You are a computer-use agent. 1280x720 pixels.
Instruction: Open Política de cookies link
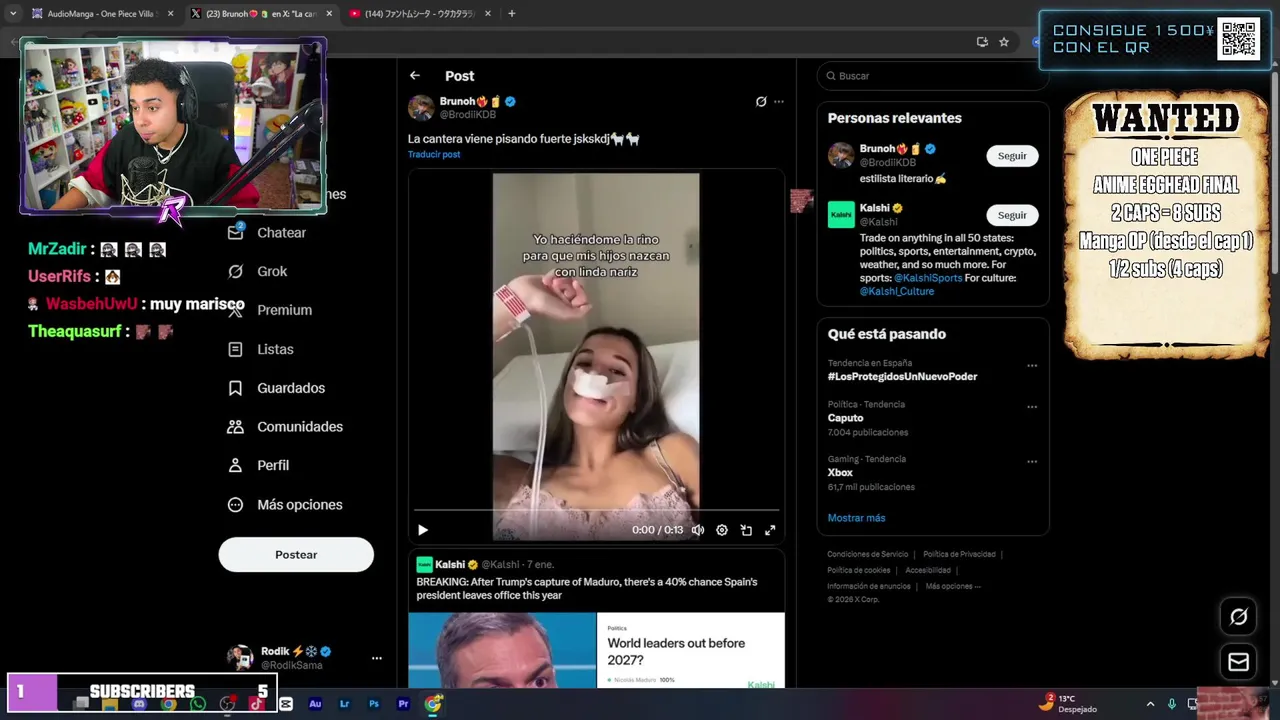click(858, 570)
